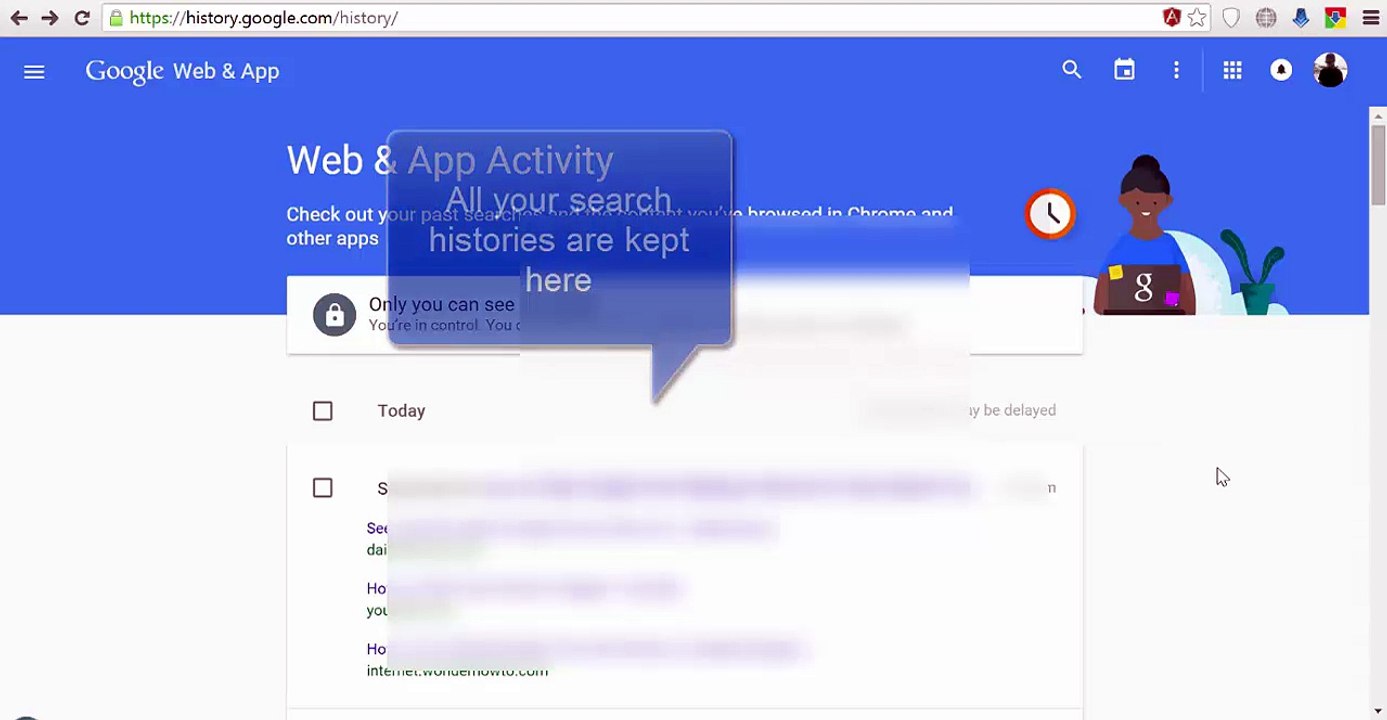Open the gray globe extension
Viewport: 1387px width, 720px height.
(1266, 18)
